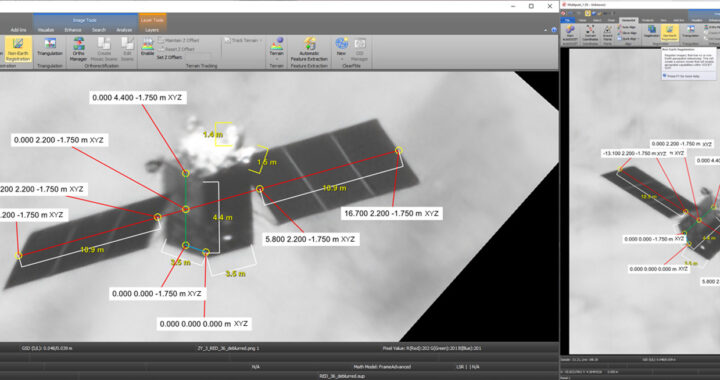The width and height of the screenshot is (720, 380).
Task: Select the Geospatial tab in right window
Action: (628, 20)
